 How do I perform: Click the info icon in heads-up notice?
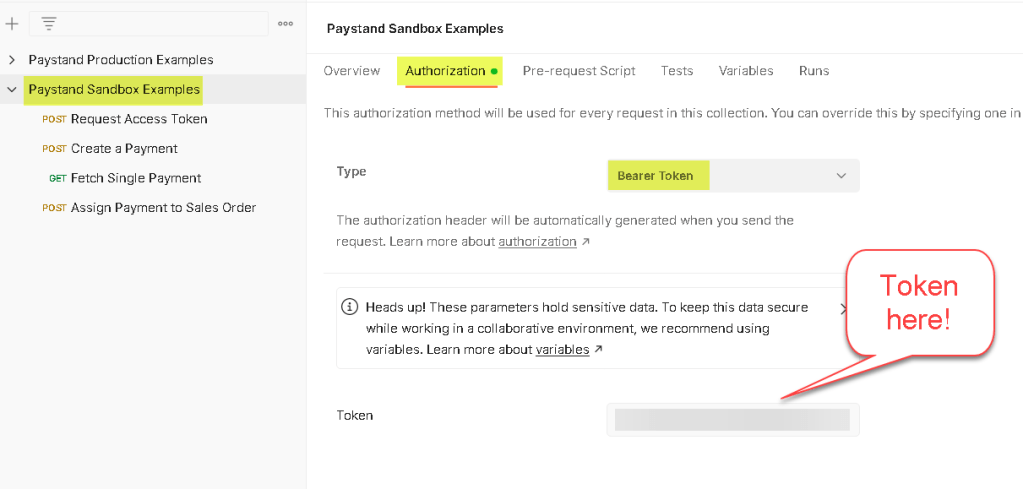[349, 307]
